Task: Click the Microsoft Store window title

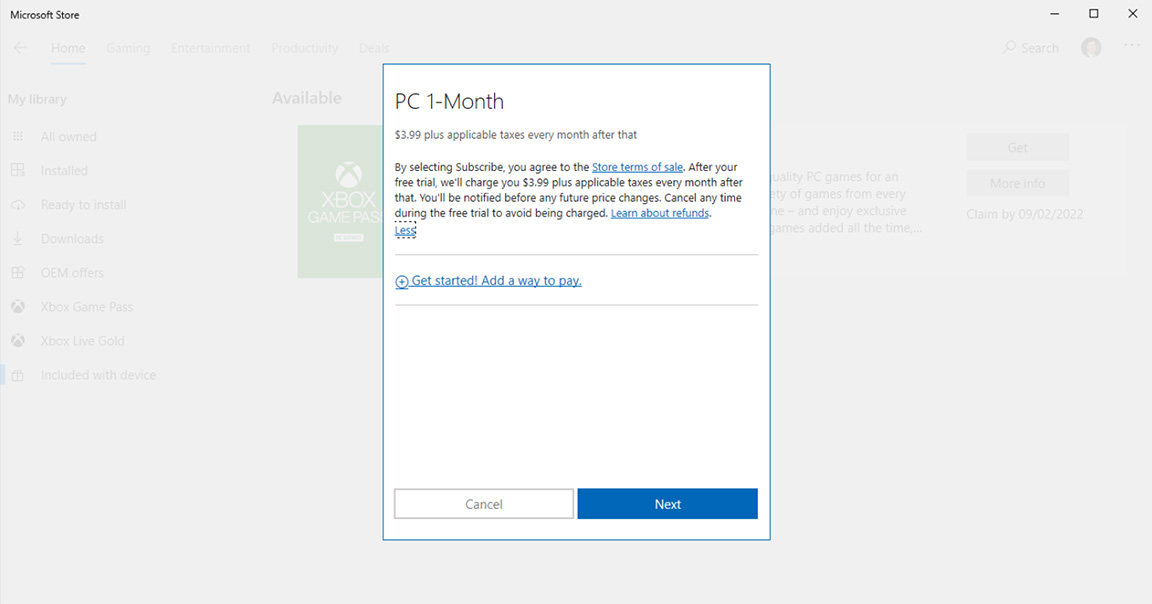Action: click(x=45, y=15)
